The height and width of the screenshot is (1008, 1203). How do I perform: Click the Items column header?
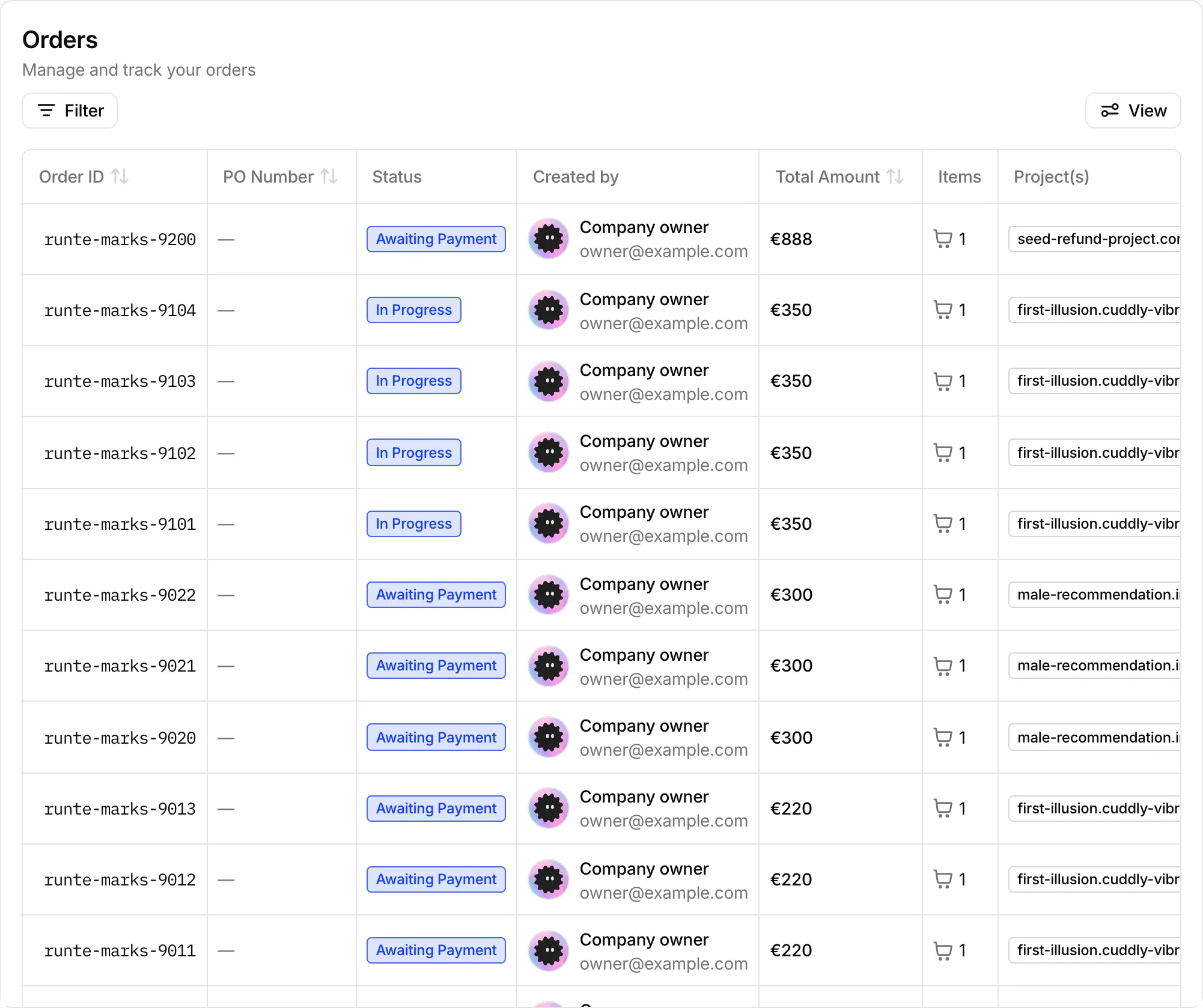[x=960, y=177]
